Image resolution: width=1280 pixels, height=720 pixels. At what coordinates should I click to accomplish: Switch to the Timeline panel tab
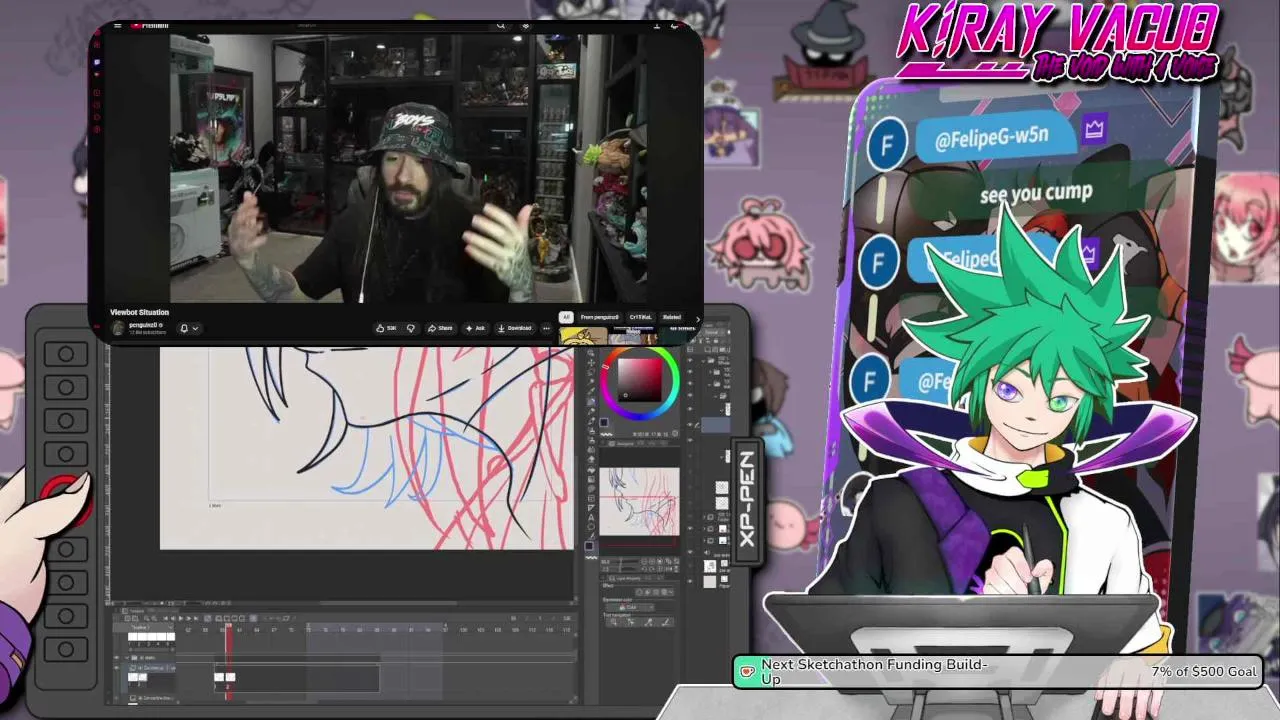tap(134, 611)
